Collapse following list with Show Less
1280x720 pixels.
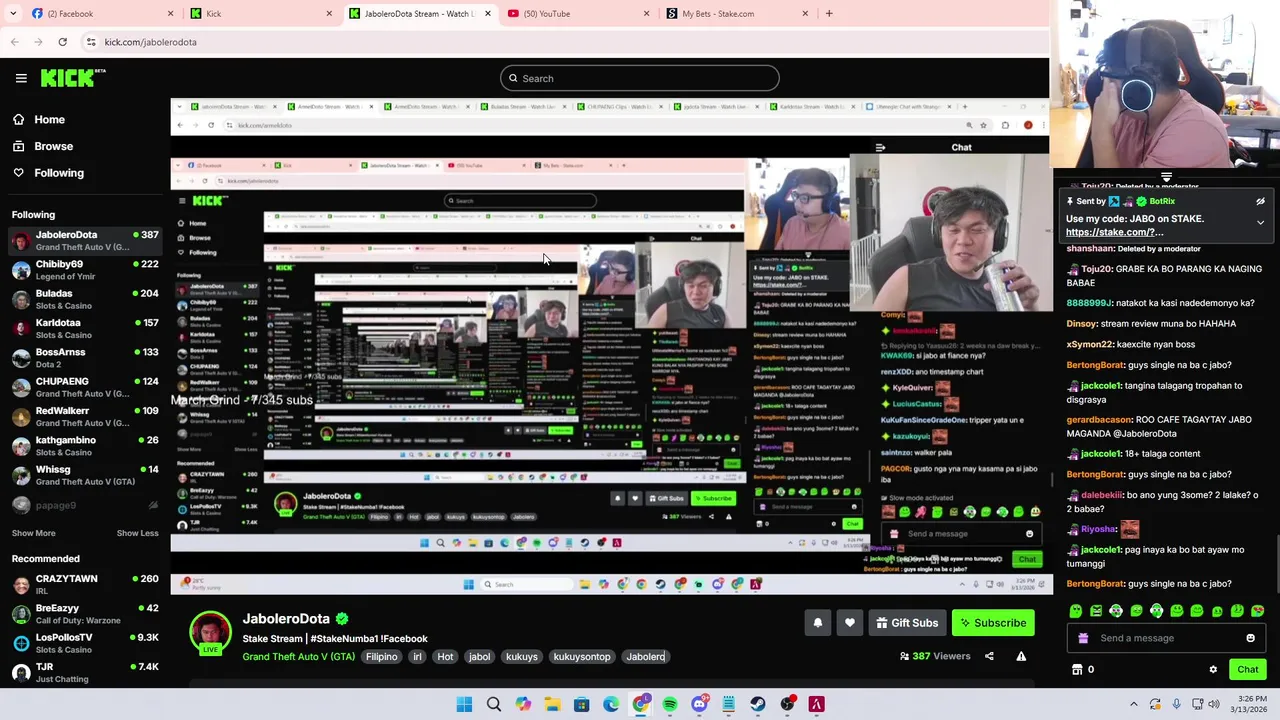[x=137, y=533]
